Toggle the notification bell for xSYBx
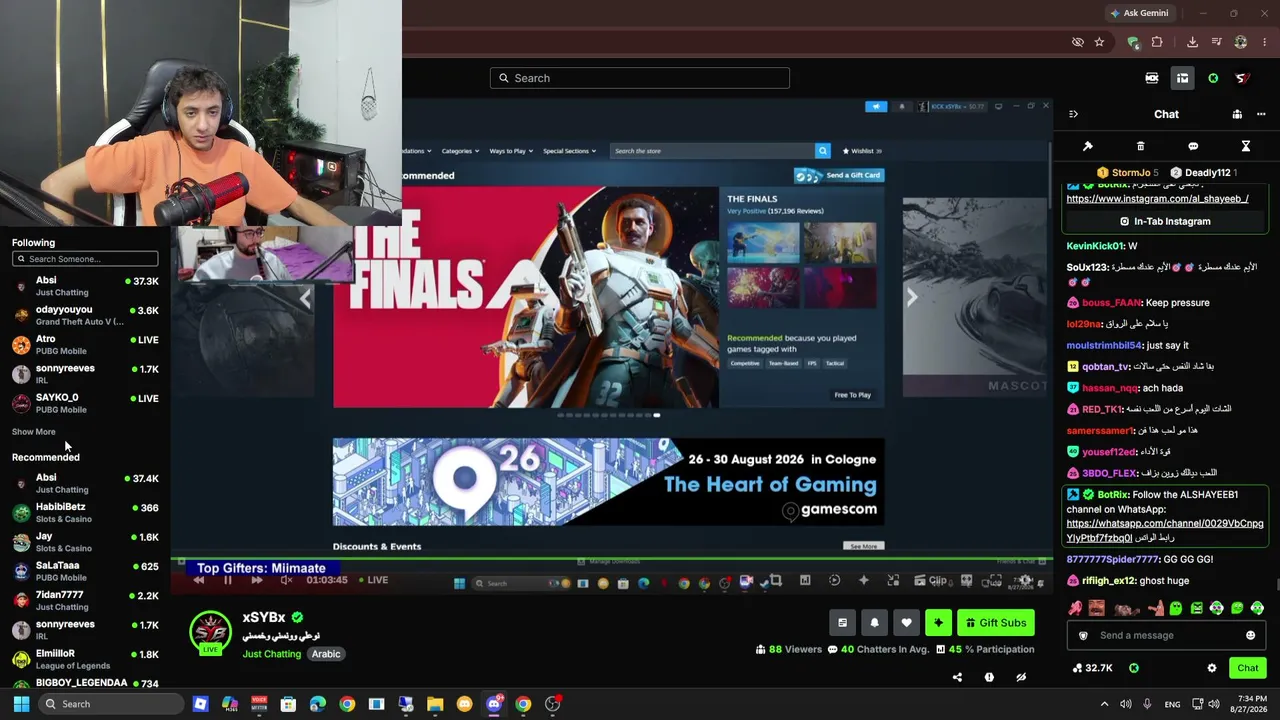The width and height of the screenshot is (1280, 720). click(x=874, y=623)
